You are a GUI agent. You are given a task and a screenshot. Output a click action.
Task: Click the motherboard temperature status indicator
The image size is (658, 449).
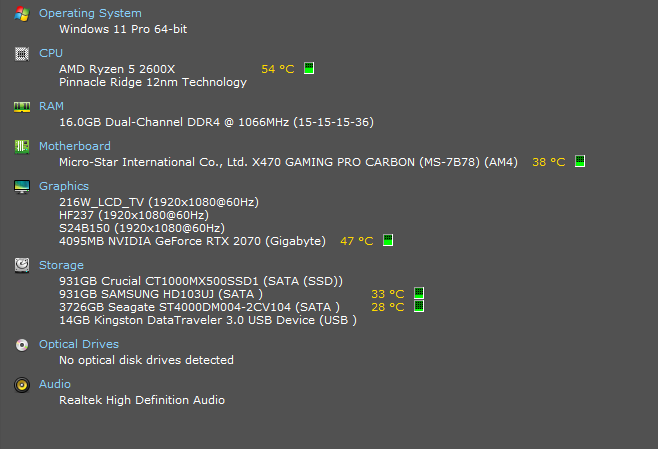point(580,161)
